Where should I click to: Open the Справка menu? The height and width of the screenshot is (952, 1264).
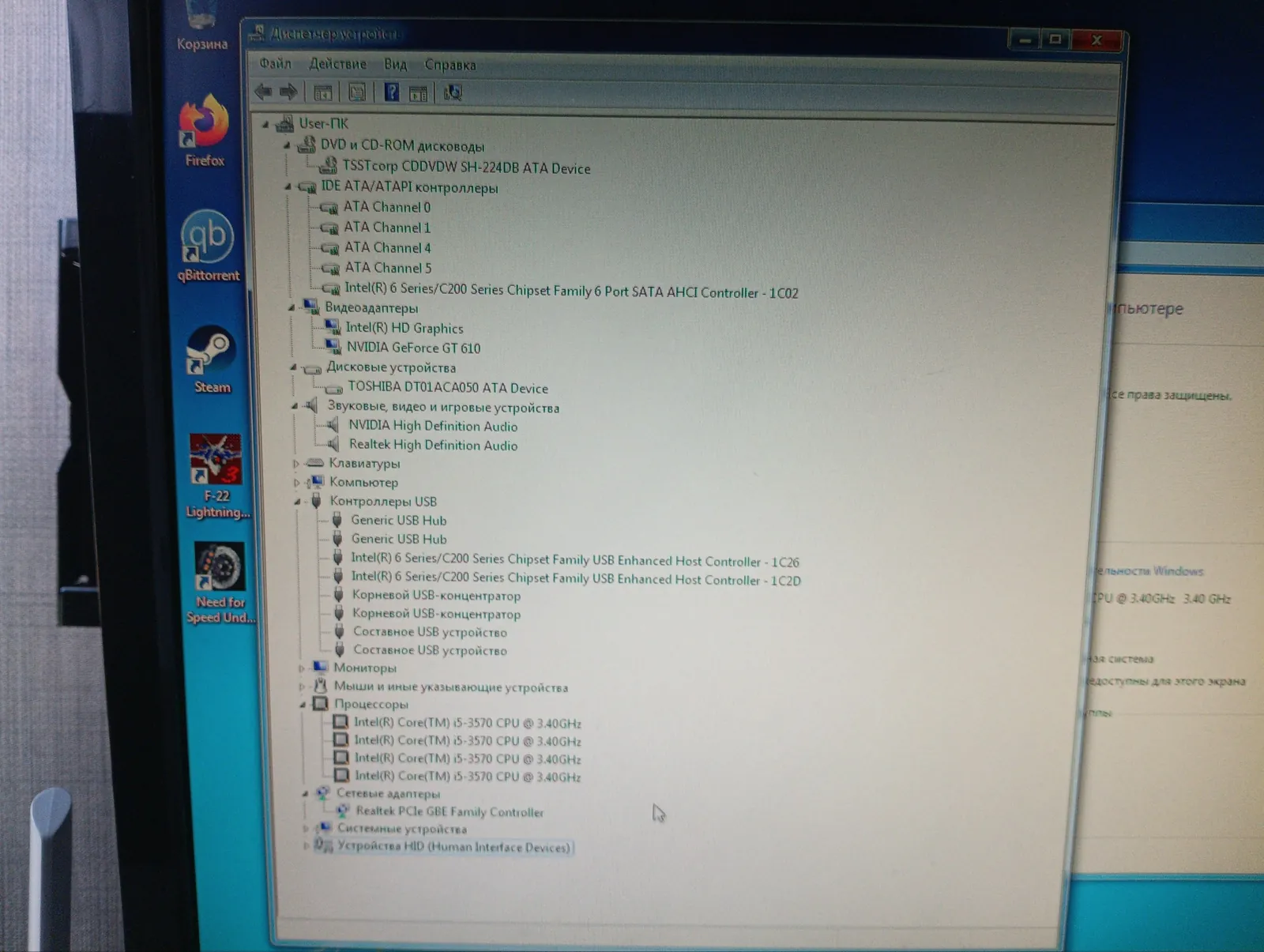pos(450,65)
